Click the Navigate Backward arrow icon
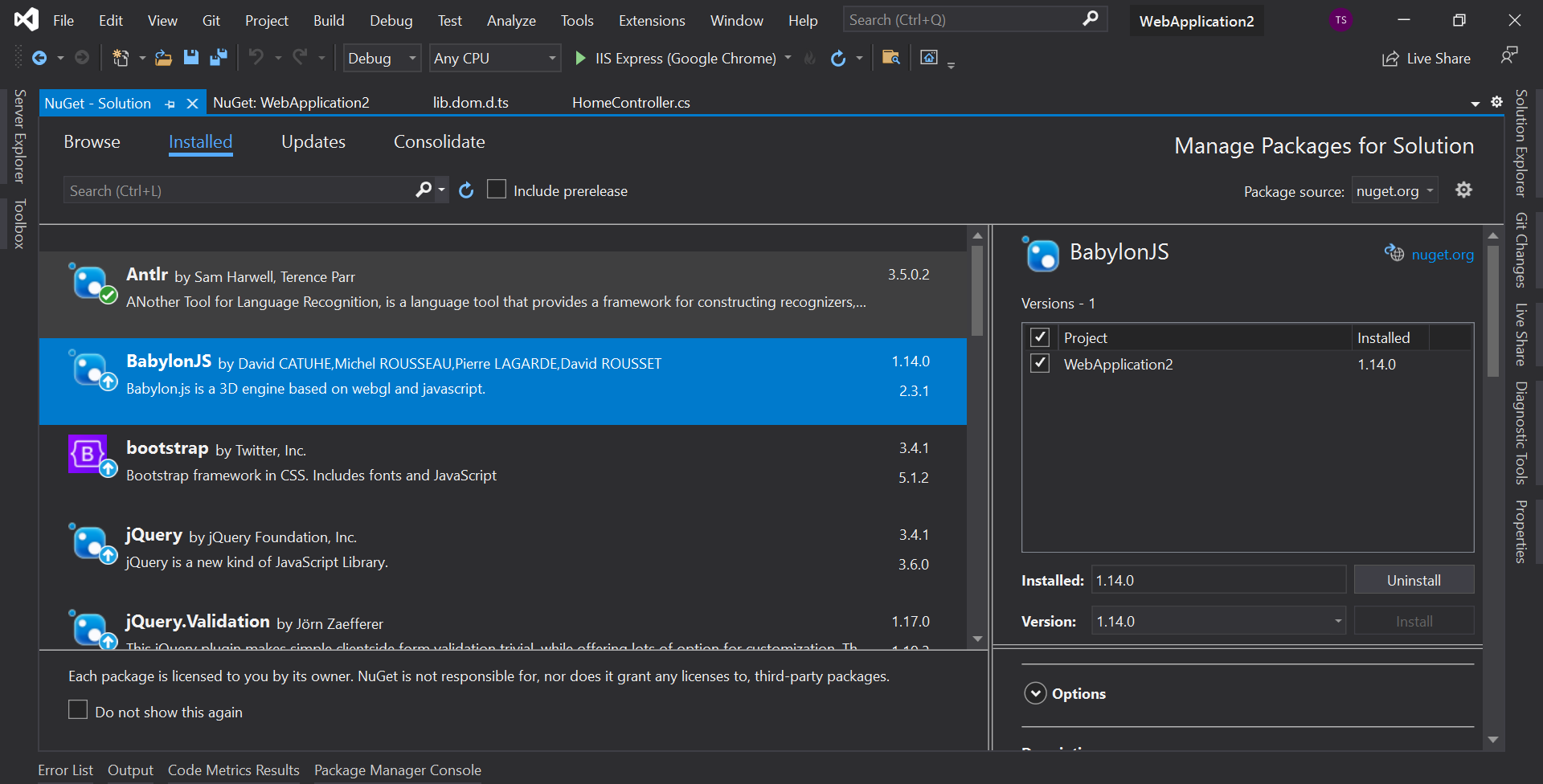 [x=39, y=58]
